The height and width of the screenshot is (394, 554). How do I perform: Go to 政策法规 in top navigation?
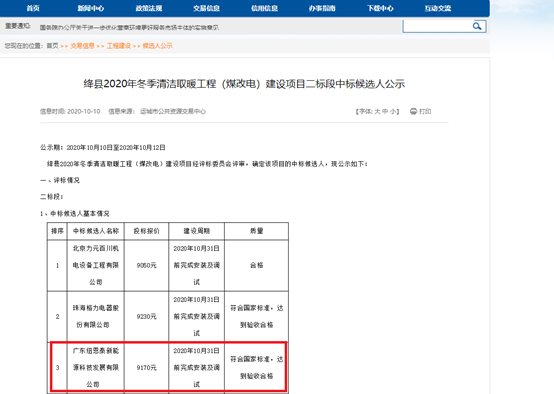click(x=149, y=8)
